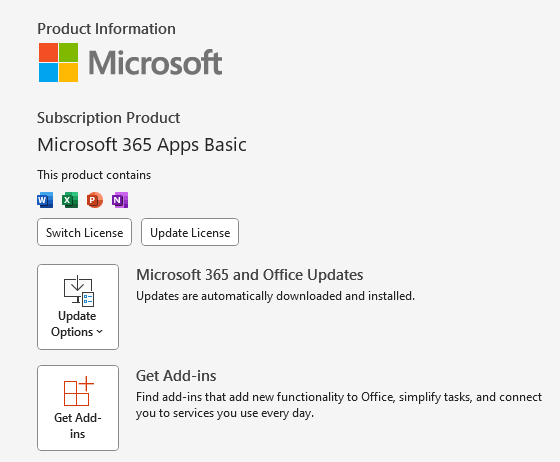Click the Switch License button

[84, 232]
